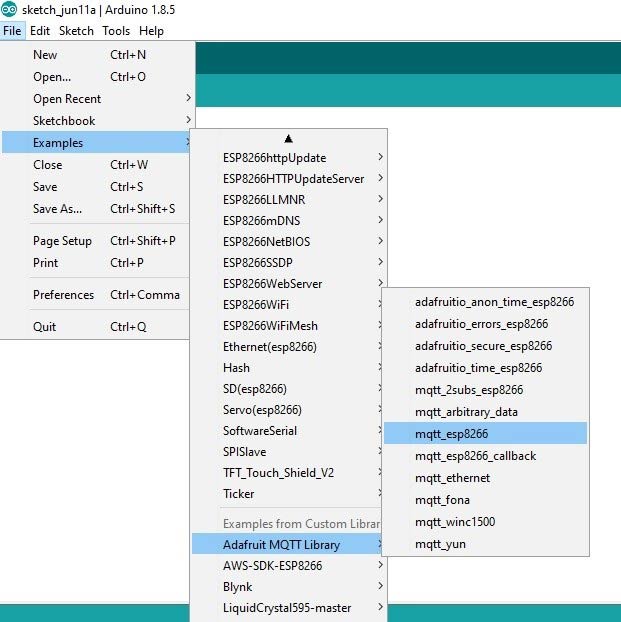This screenshot has height=622, width=621.
Task: Expand the ESP8266mDNS examples
Action: coord(288,221)
